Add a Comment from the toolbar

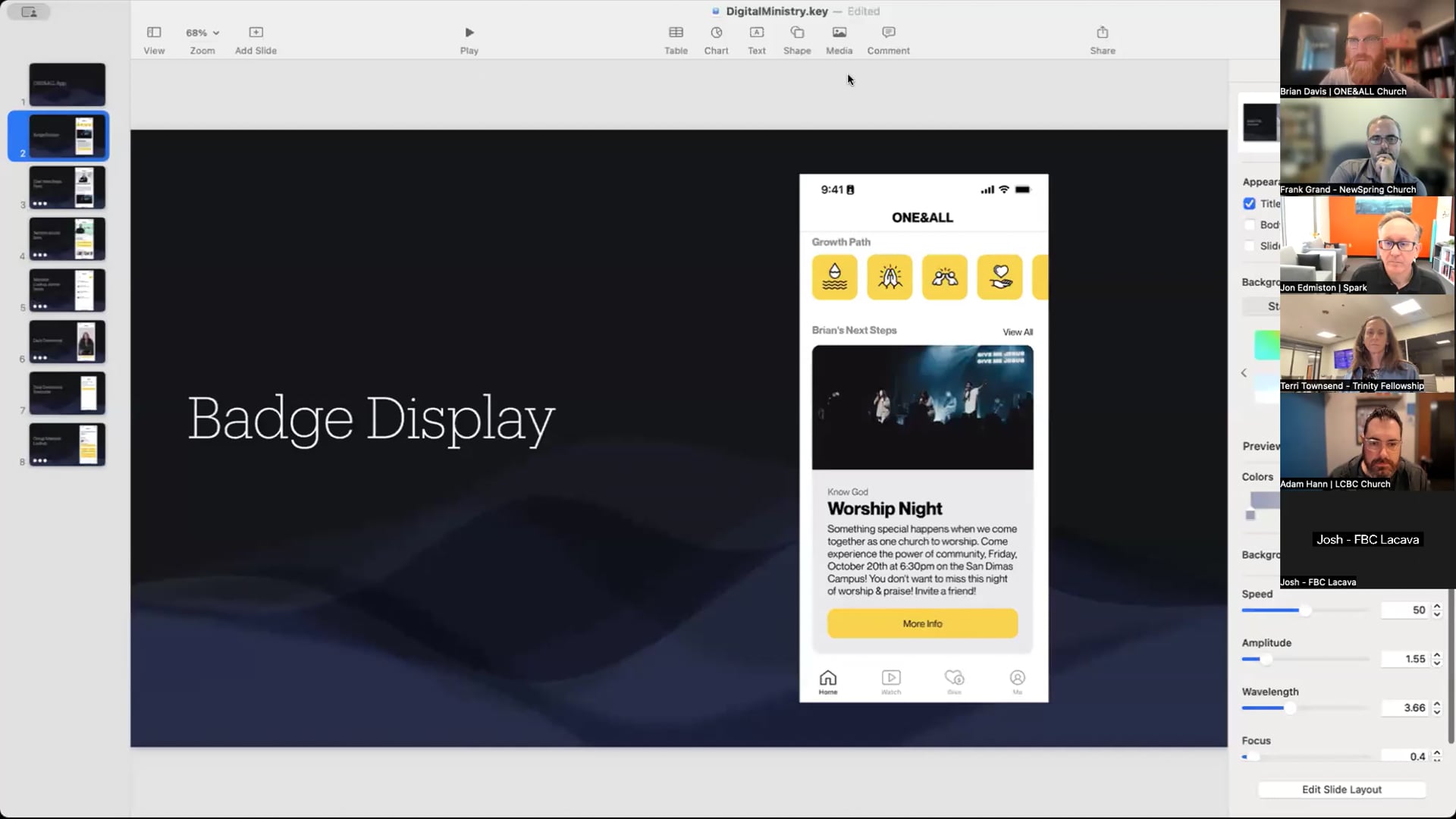point(889,40)
